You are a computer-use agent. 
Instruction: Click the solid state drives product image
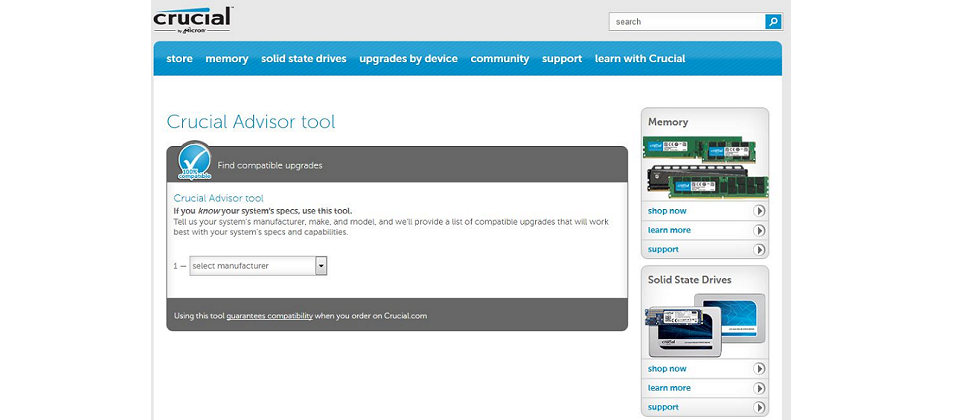coord(705,324)
